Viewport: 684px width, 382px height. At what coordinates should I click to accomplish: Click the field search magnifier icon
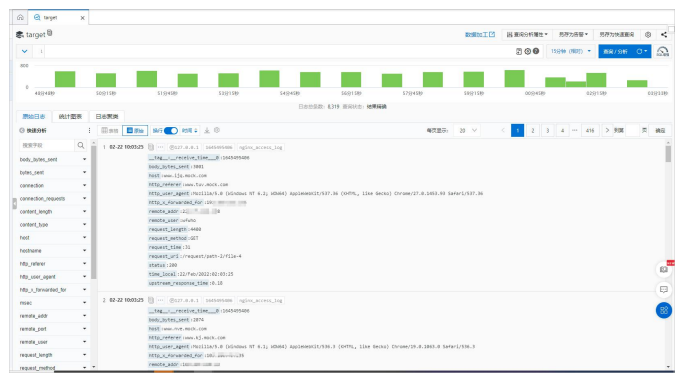tap(81, 145)
